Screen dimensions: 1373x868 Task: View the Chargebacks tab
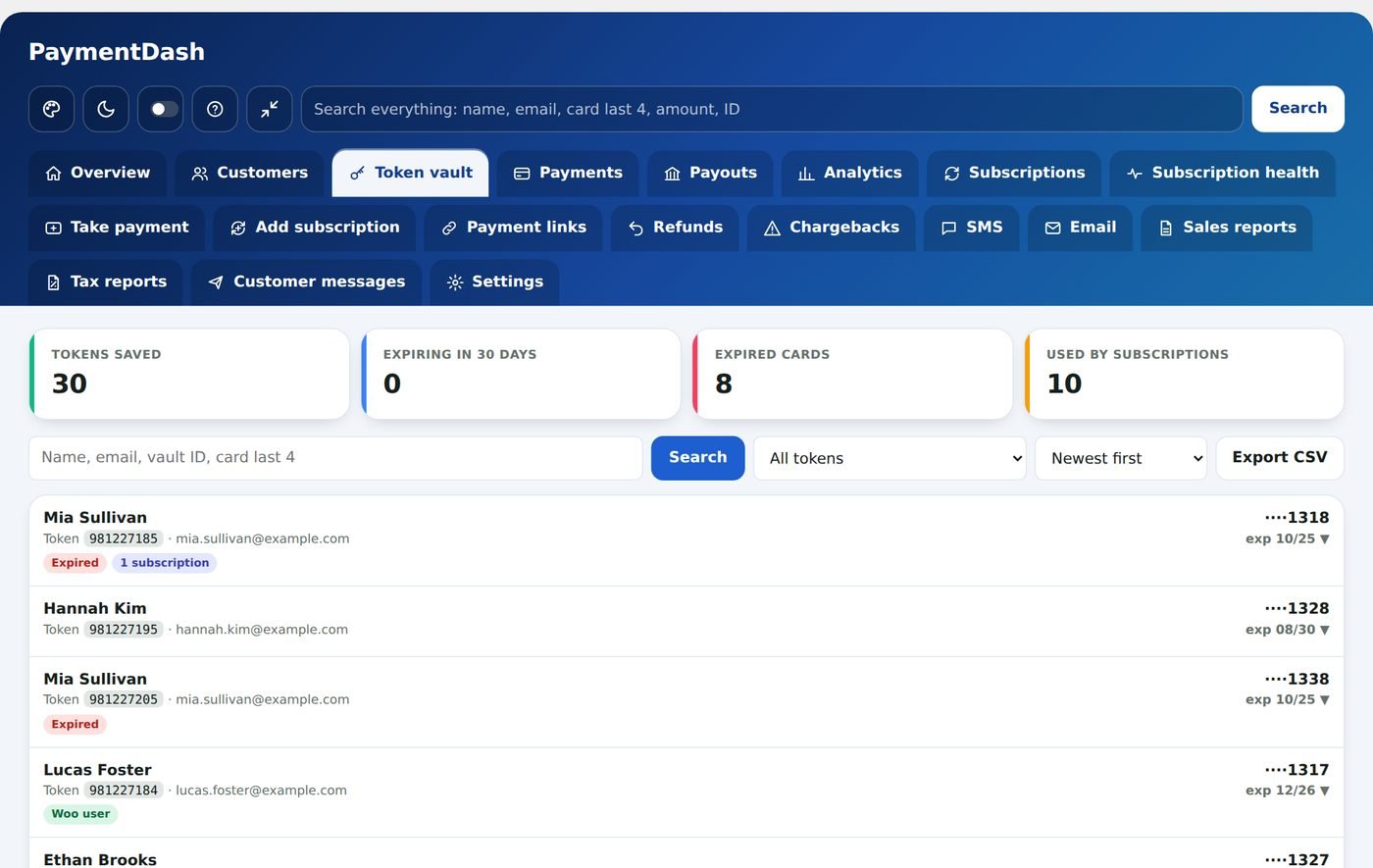[832, 228]
